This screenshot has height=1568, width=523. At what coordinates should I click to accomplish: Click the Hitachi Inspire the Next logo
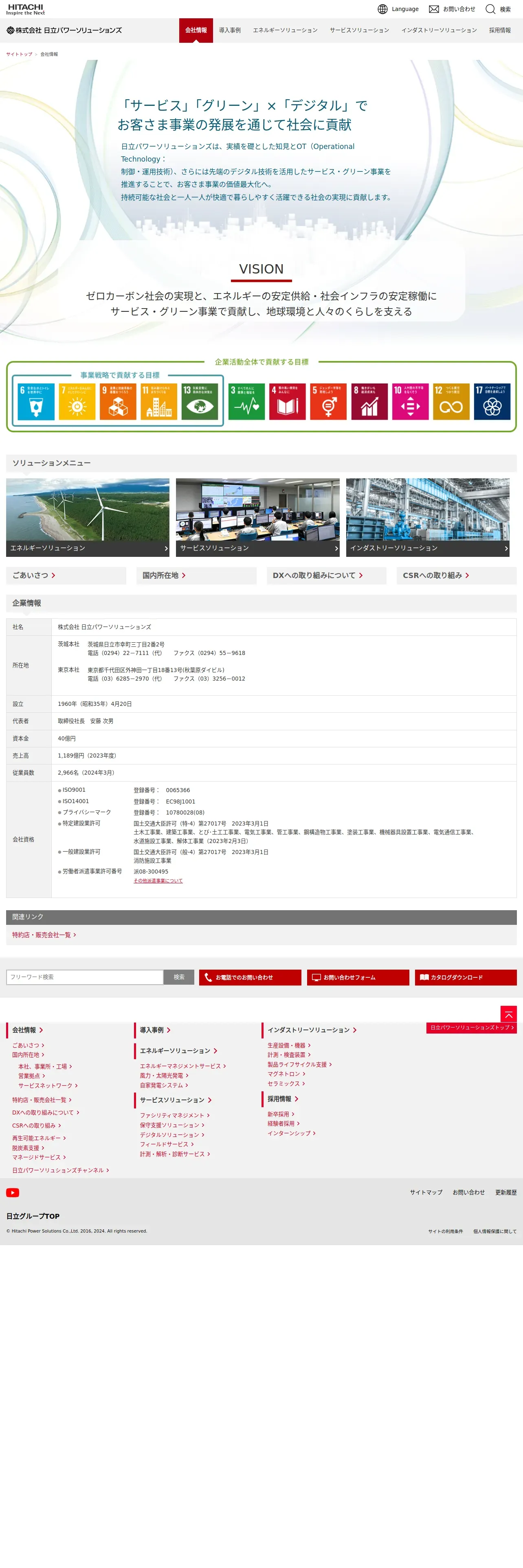click(x=26, y=9)
